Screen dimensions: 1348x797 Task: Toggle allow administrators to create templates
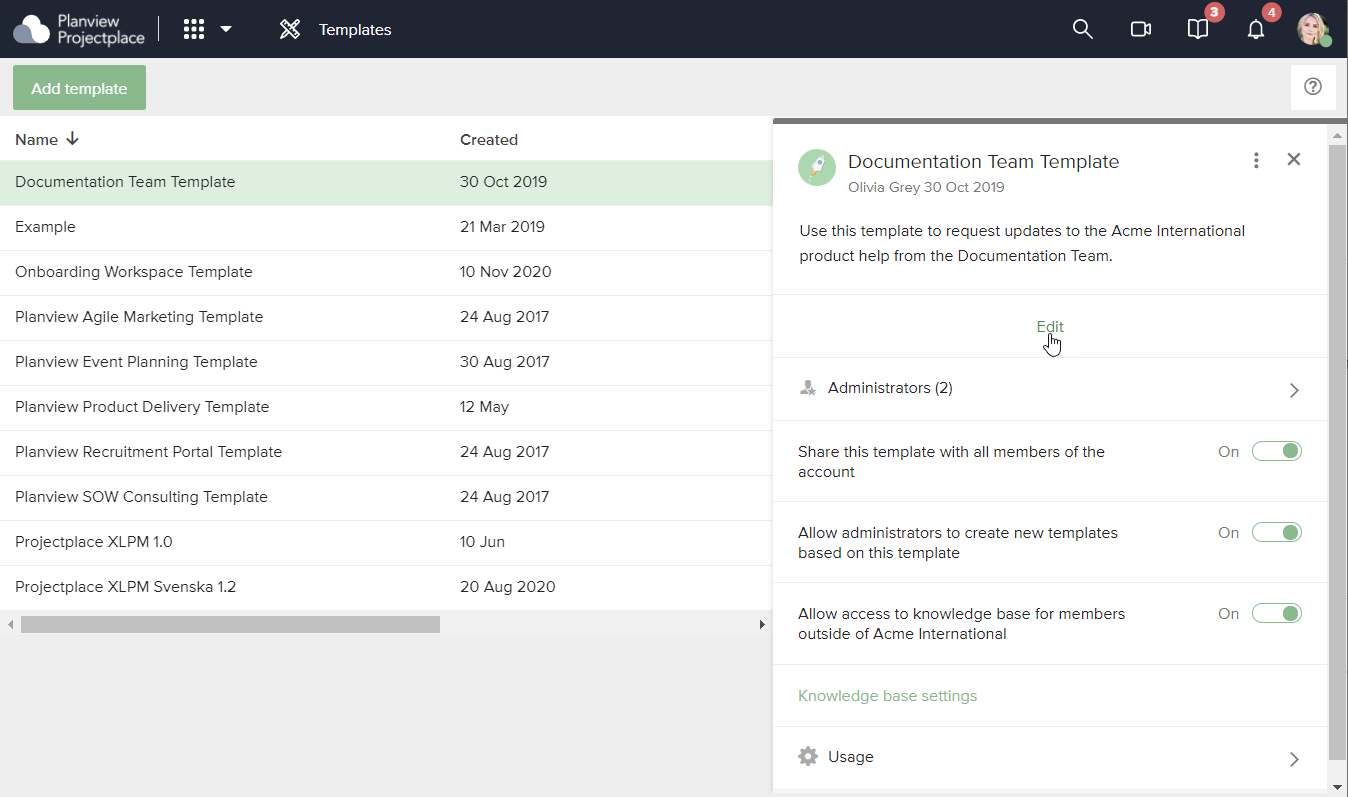(1277, 532)
